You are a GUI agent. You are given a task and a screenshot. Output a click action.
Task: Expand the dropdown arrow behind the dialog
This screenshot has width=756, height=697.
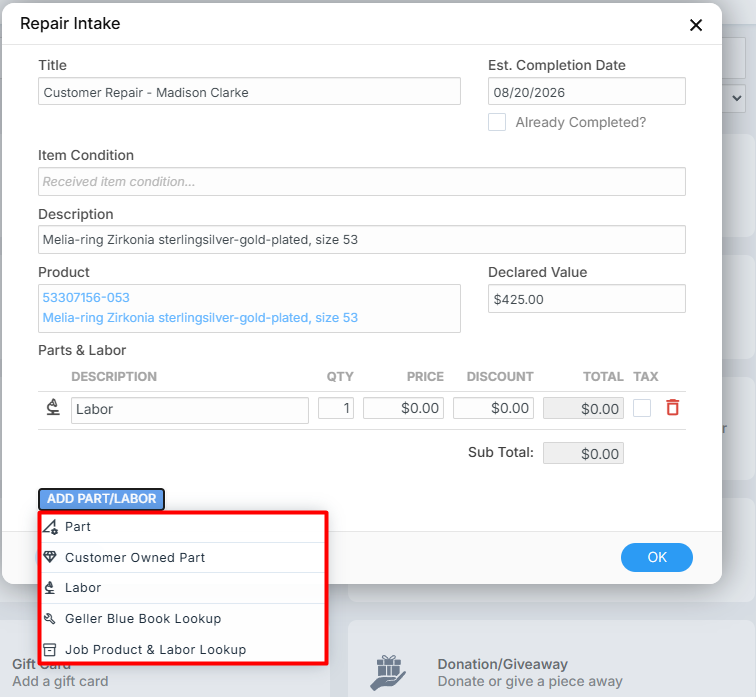click(736, 98)
